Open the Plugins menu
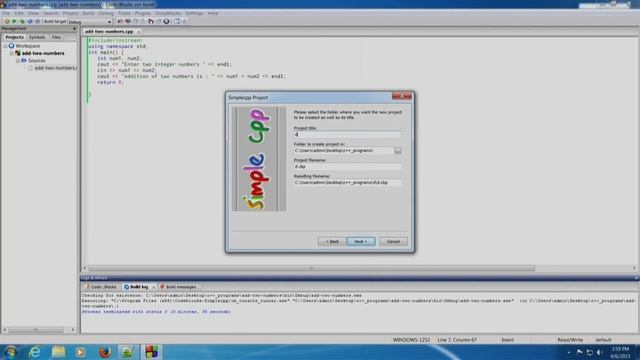Screen dimensions: 640x360 point(142,13)
